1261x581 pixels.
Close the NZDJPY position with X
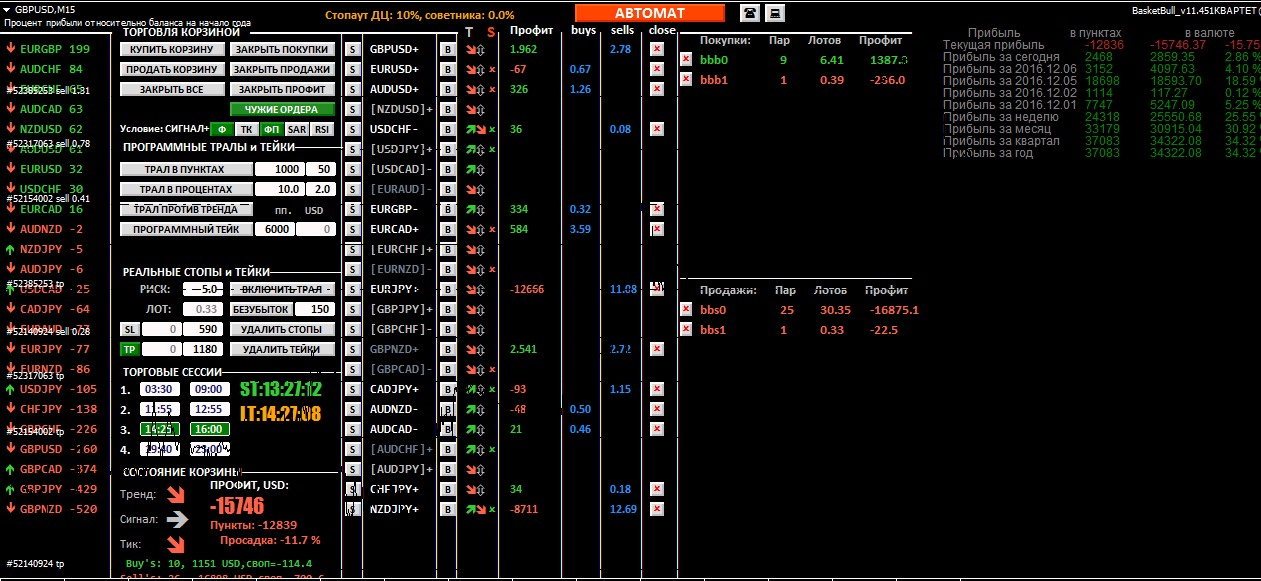(x=656, y=509)
